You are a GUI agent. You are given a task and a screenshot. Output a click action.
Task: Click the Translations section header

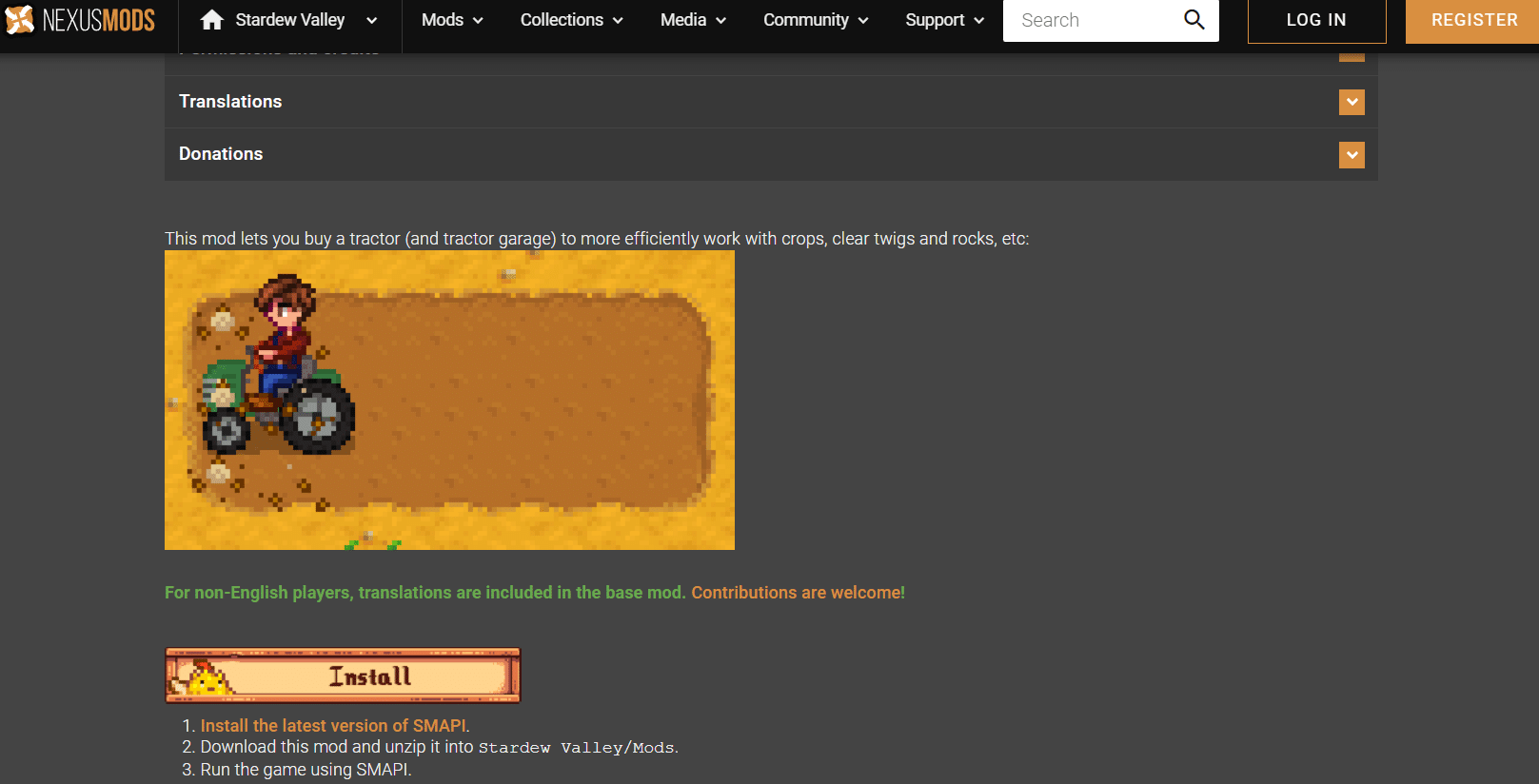[x=230, y=102]
